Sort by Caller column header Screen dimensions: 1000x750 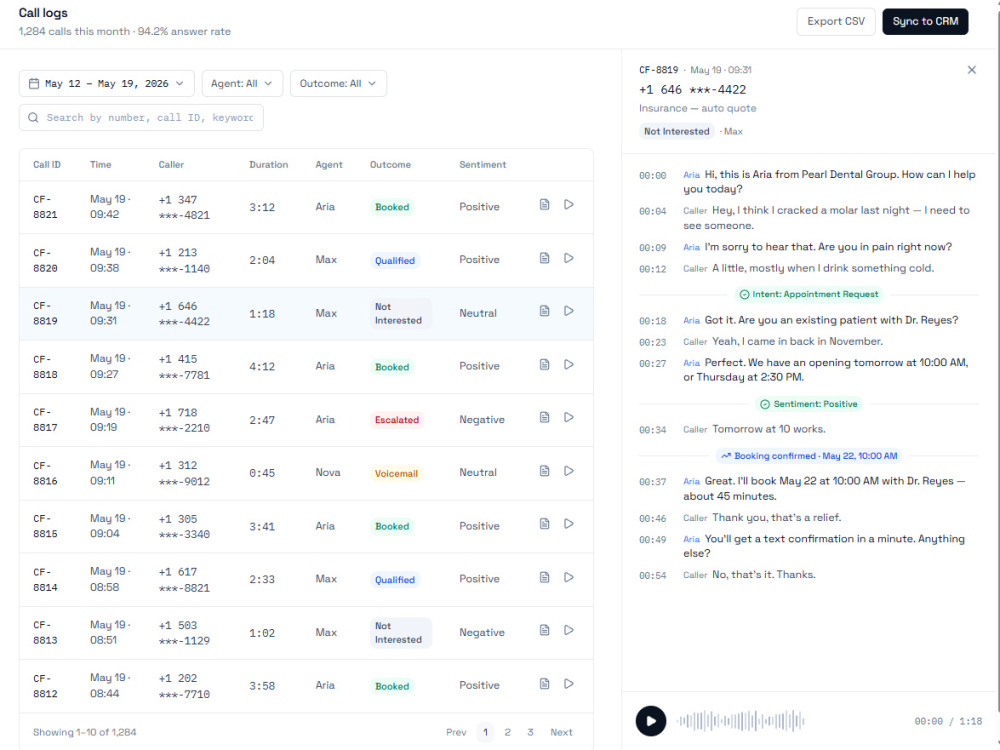[171, 165]
